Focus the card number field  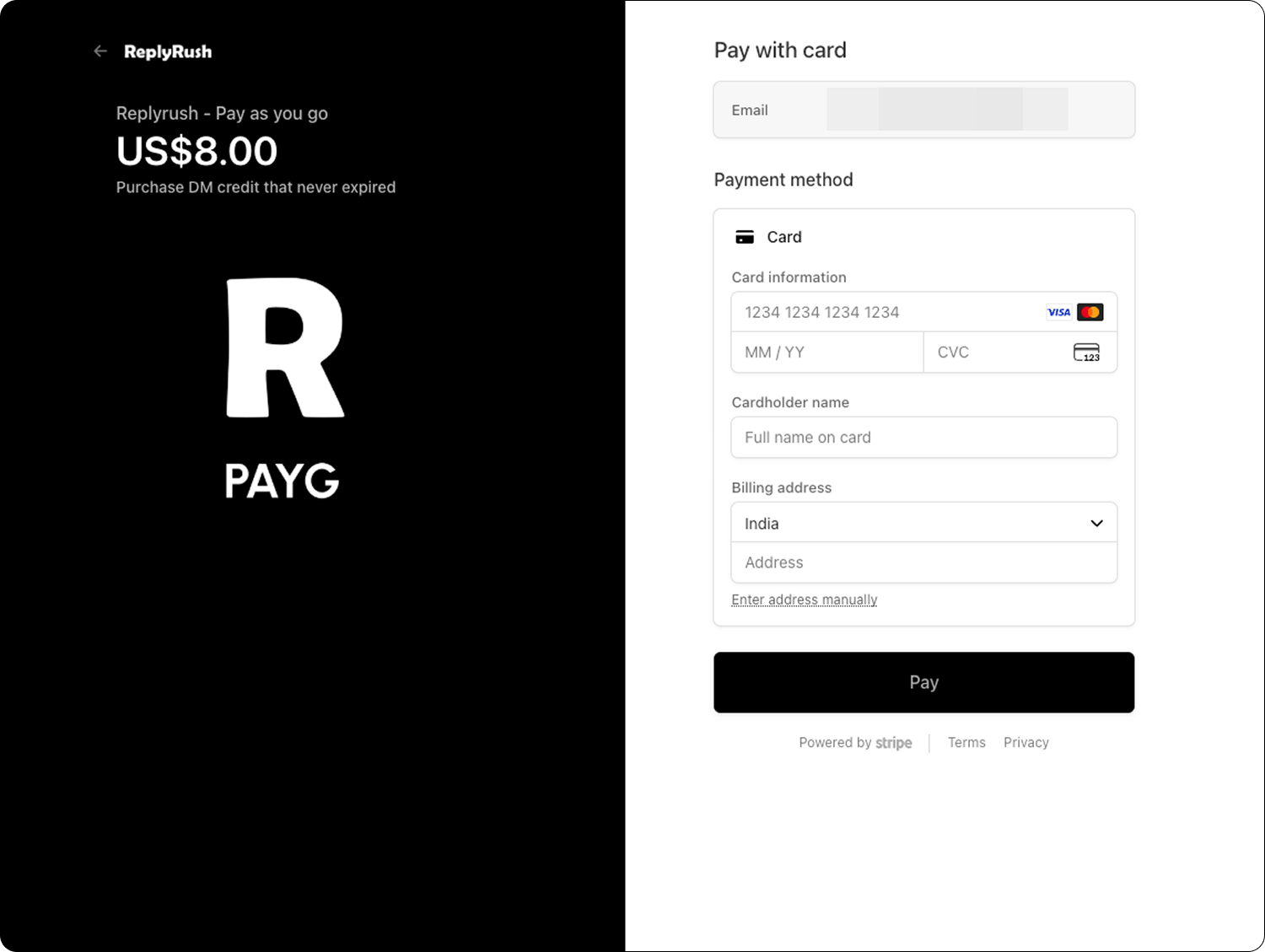point(924,312)
